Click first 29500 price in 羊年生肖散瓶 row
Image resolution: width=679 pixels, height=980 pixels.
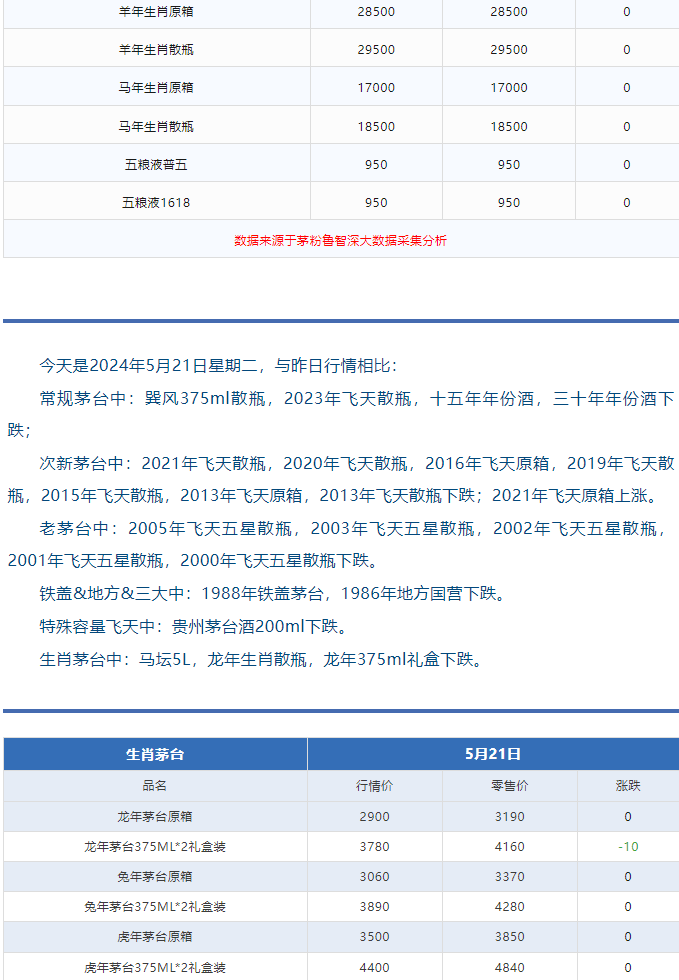(376, 49)
